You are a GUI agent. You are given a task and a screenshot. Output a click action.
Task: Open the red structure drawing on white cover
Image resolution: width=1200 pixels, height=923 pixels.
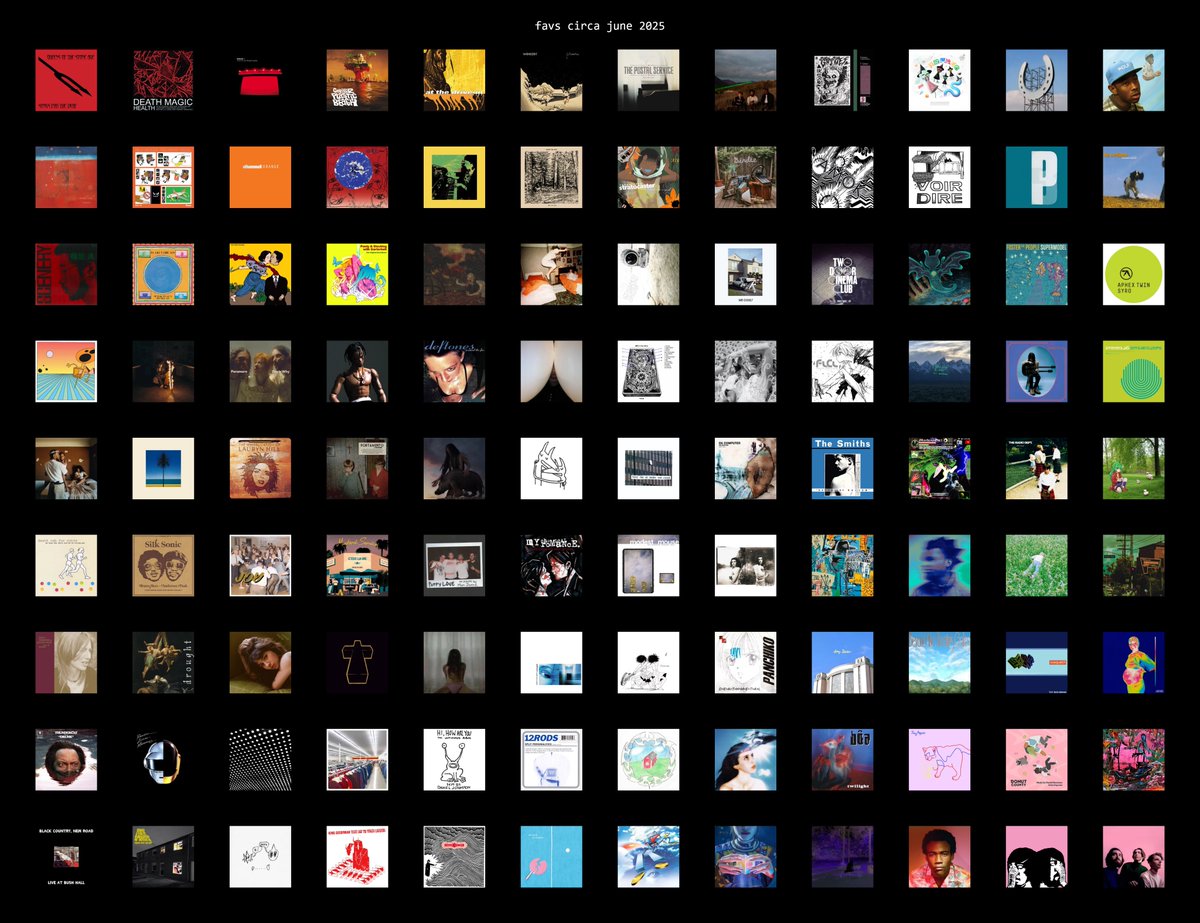357,856
